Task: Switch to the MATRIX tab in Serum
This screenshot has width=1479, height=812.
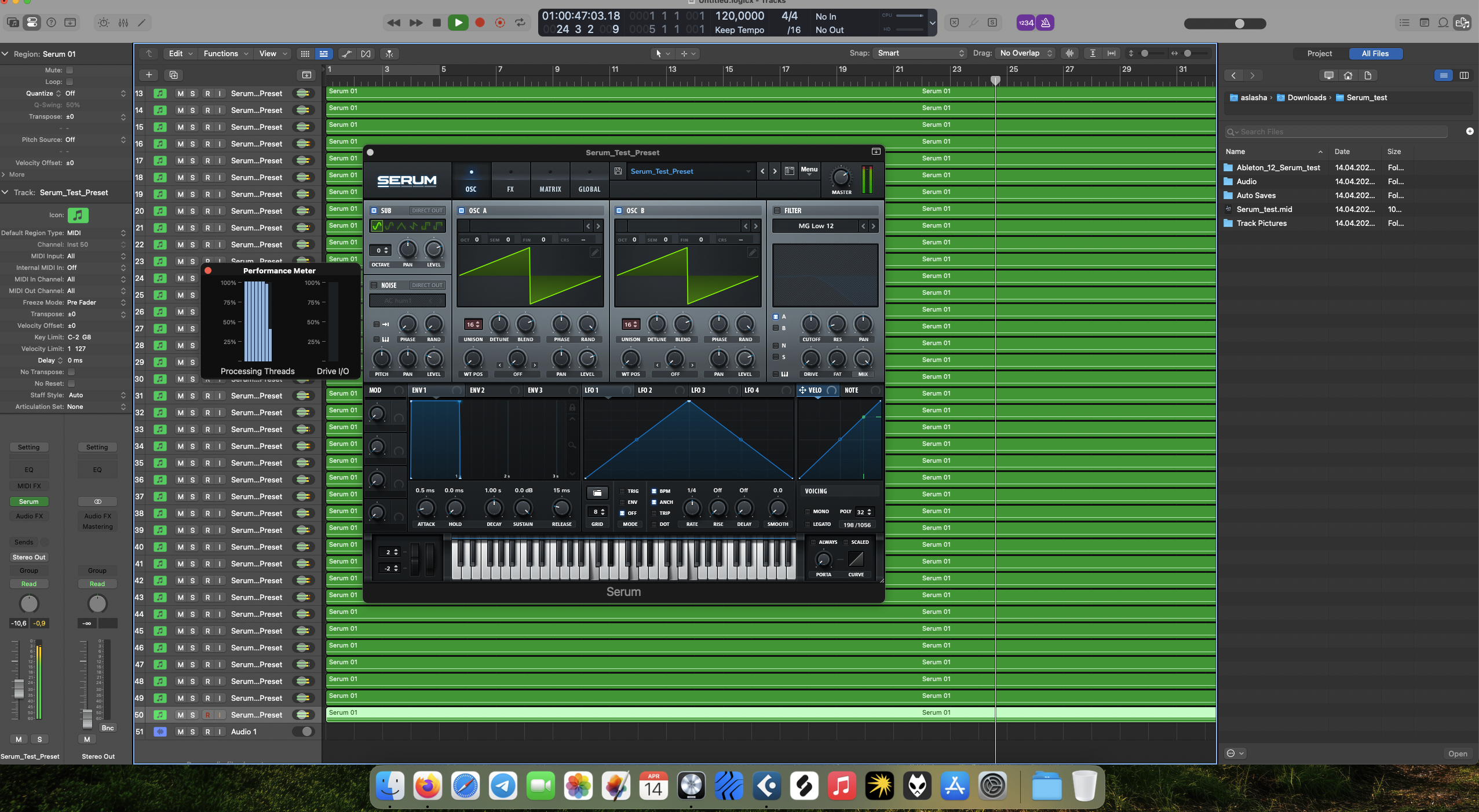Action: 550,181
